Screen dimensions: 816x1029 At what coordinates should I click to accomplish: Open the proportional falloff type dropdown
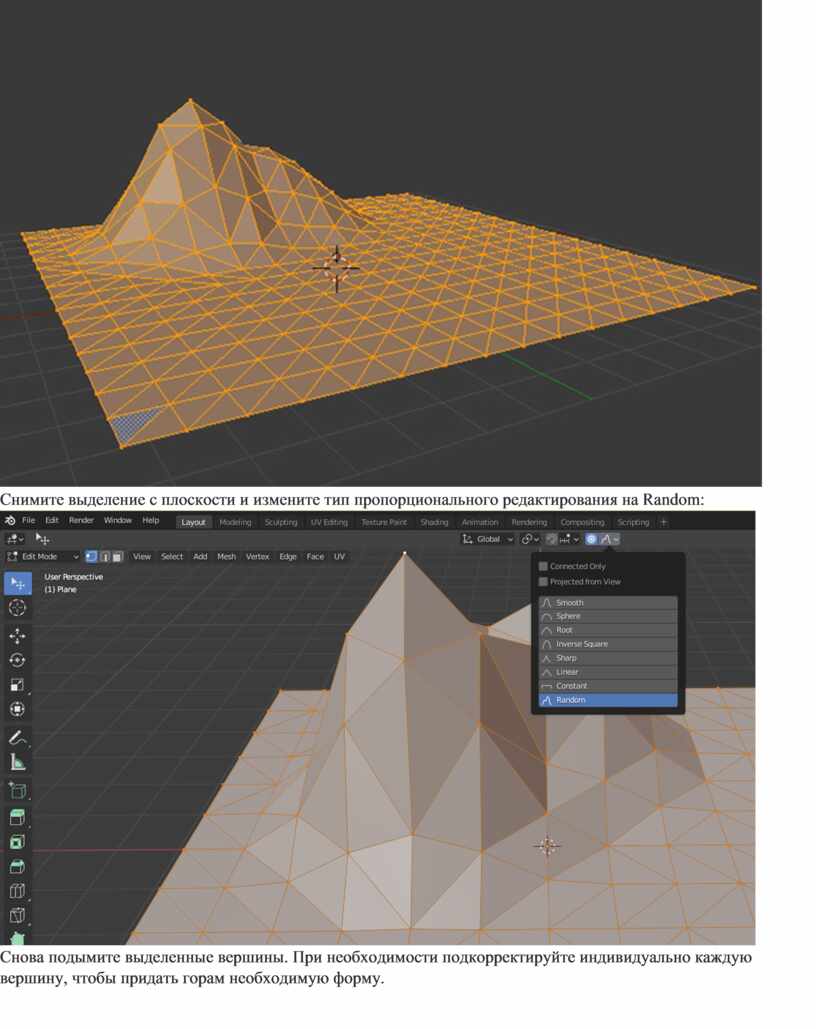(609, 539)
